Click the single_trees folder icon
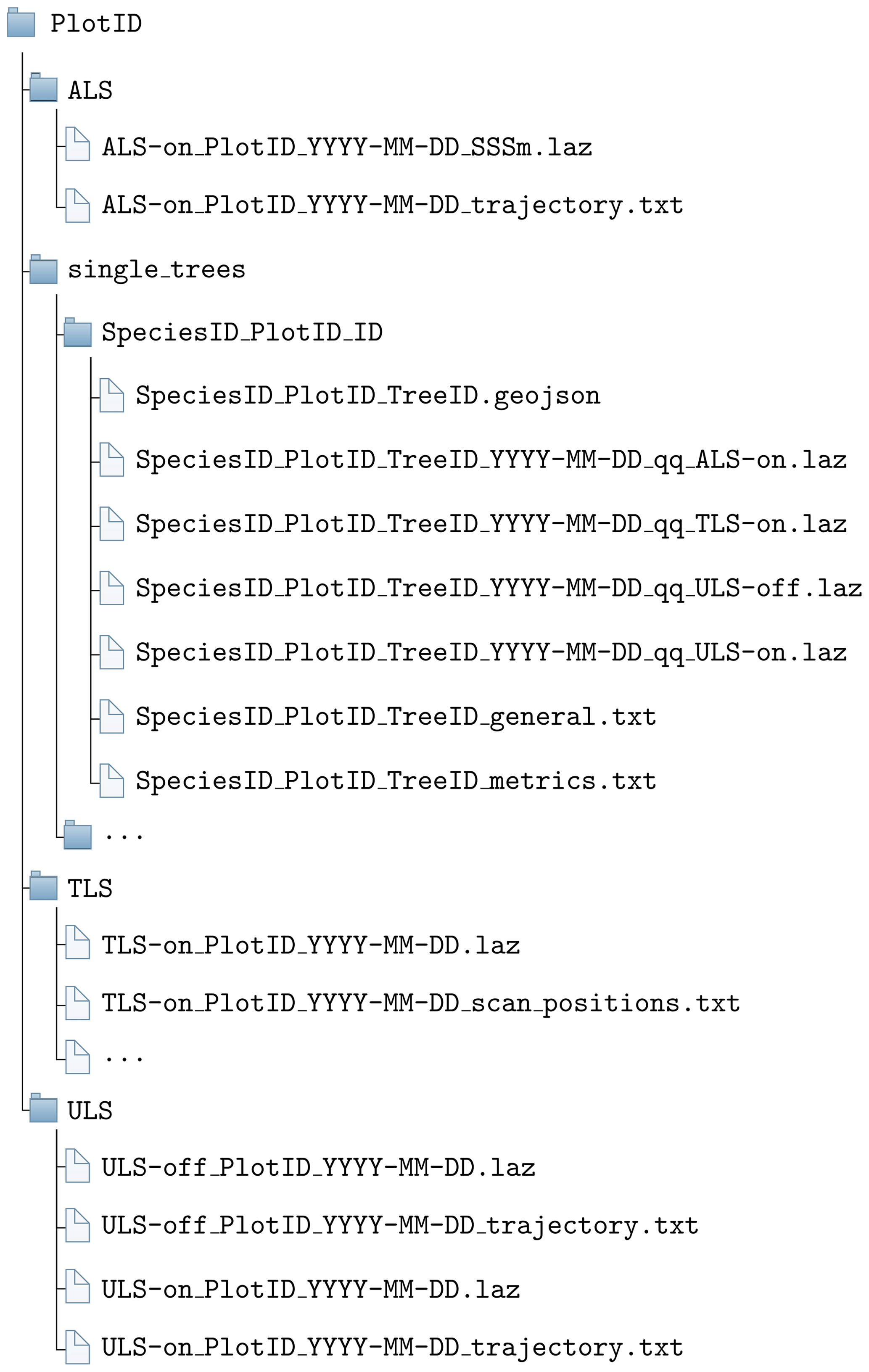The height and width of the screenshot is (1372, 869). [43, 269]
